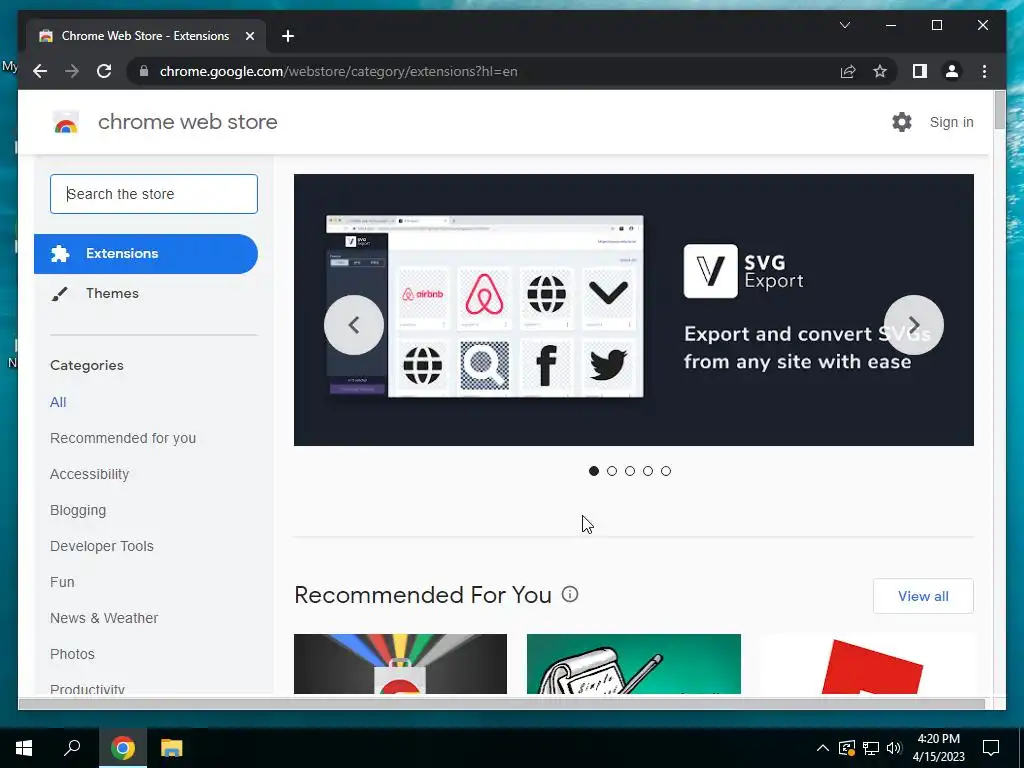Open volume control in system tray
This screenshot has height=768, width=1024.
tap(894, 748)
